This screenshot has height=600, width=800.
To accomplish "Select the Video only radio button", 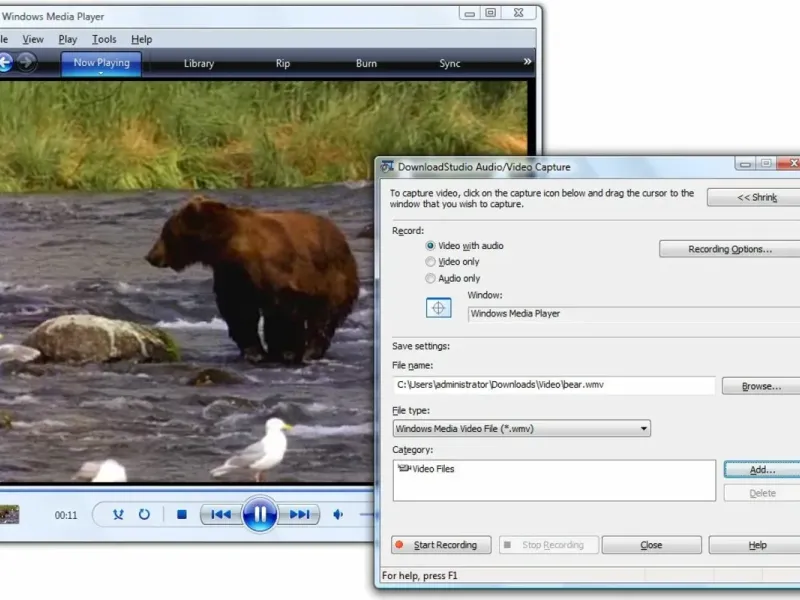I will click(431, 262).
